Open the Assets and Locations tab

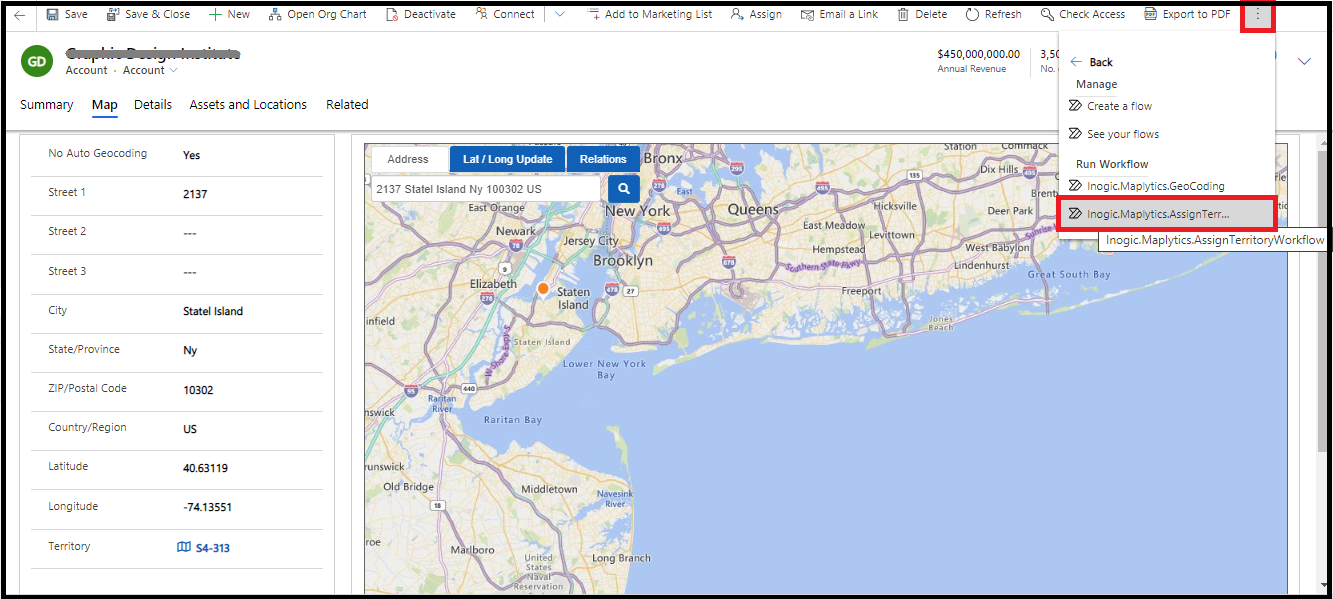(248, 104)
